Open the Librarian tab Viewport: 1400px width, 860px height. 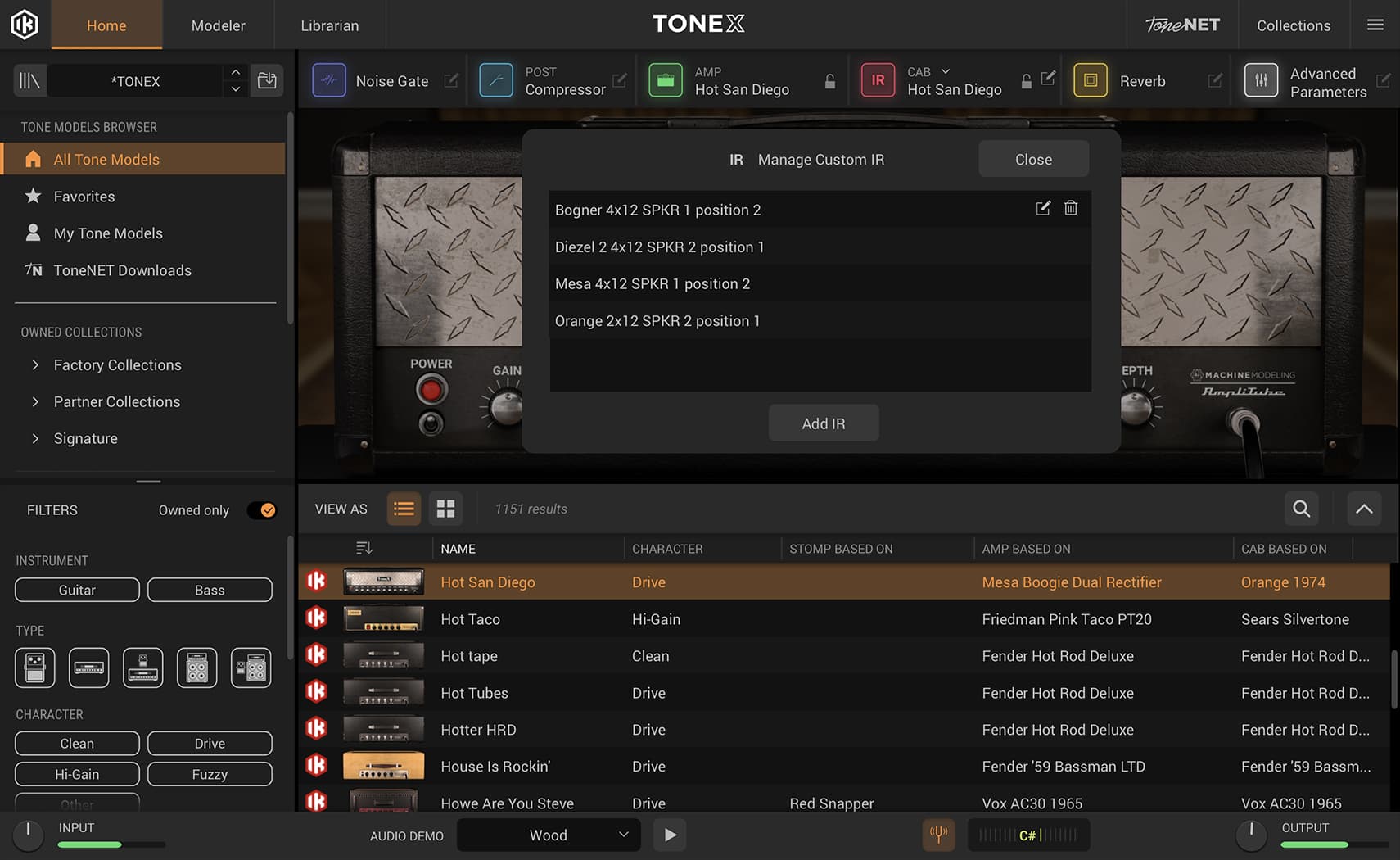point(329,25)
